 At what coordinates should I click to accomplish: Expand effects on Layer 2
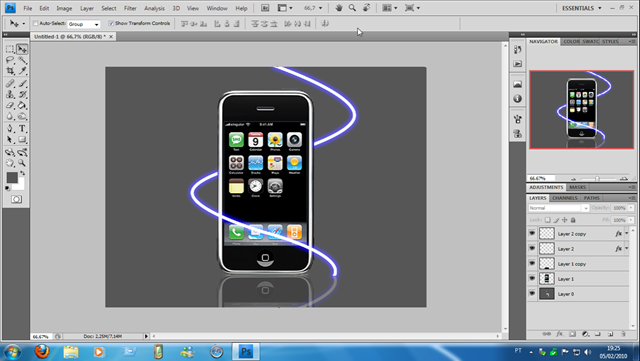coord(627,249)
